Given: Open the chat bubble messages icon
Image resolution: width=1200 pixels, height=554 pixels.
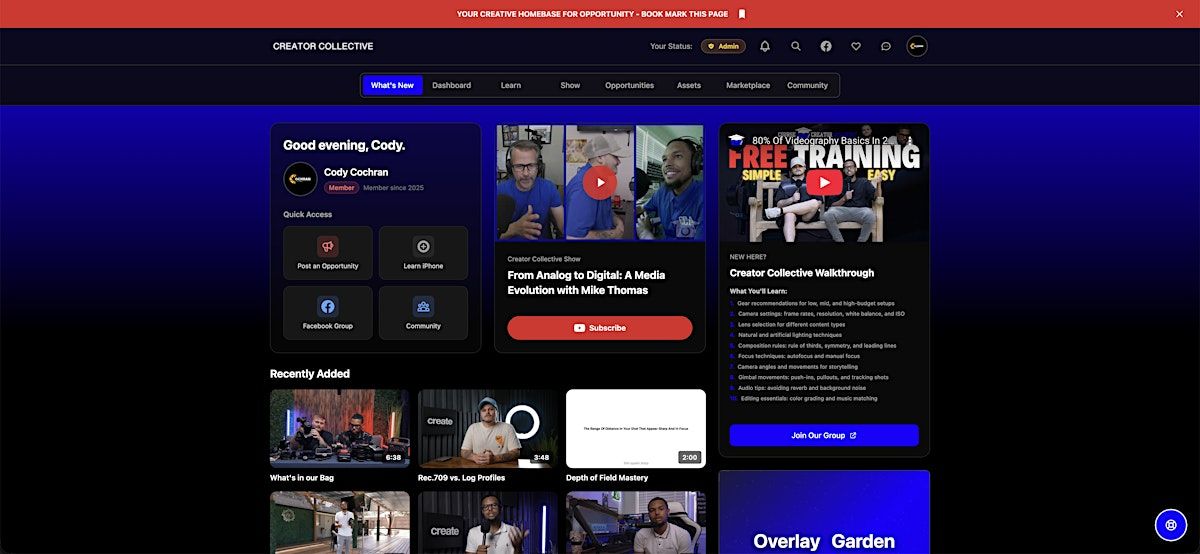Looking at the screenshot, I should pos(886,46).
